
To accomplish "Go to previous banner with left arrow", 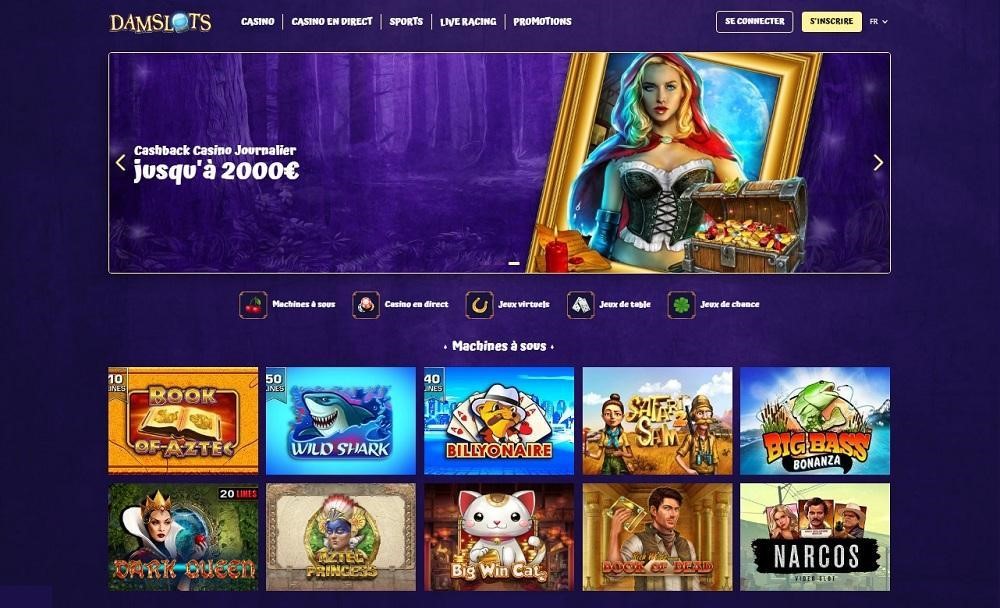I will tap(121, 163).
